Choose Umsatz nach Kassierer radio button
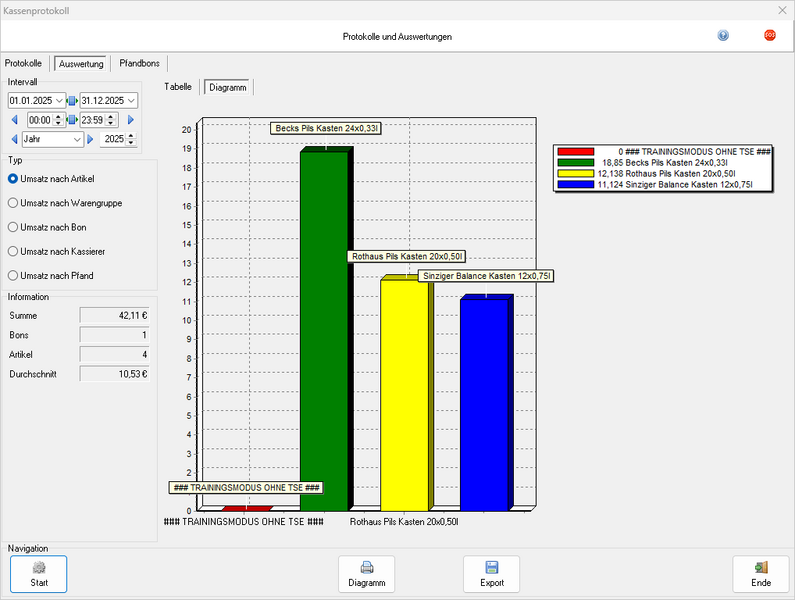The width and height of the screenshot is (795, 600). coord(13,251)
